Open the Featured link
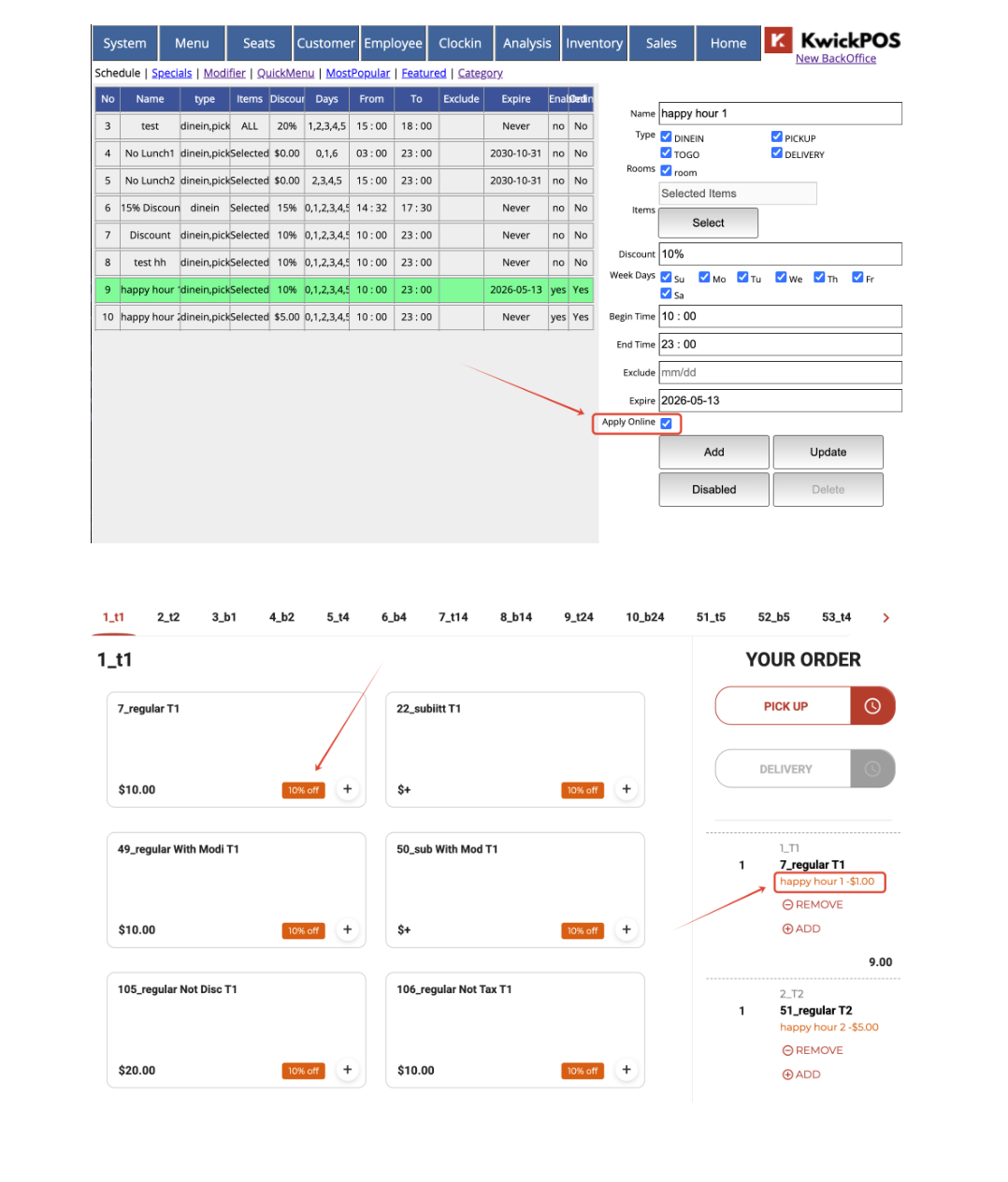 pos(425,73)
